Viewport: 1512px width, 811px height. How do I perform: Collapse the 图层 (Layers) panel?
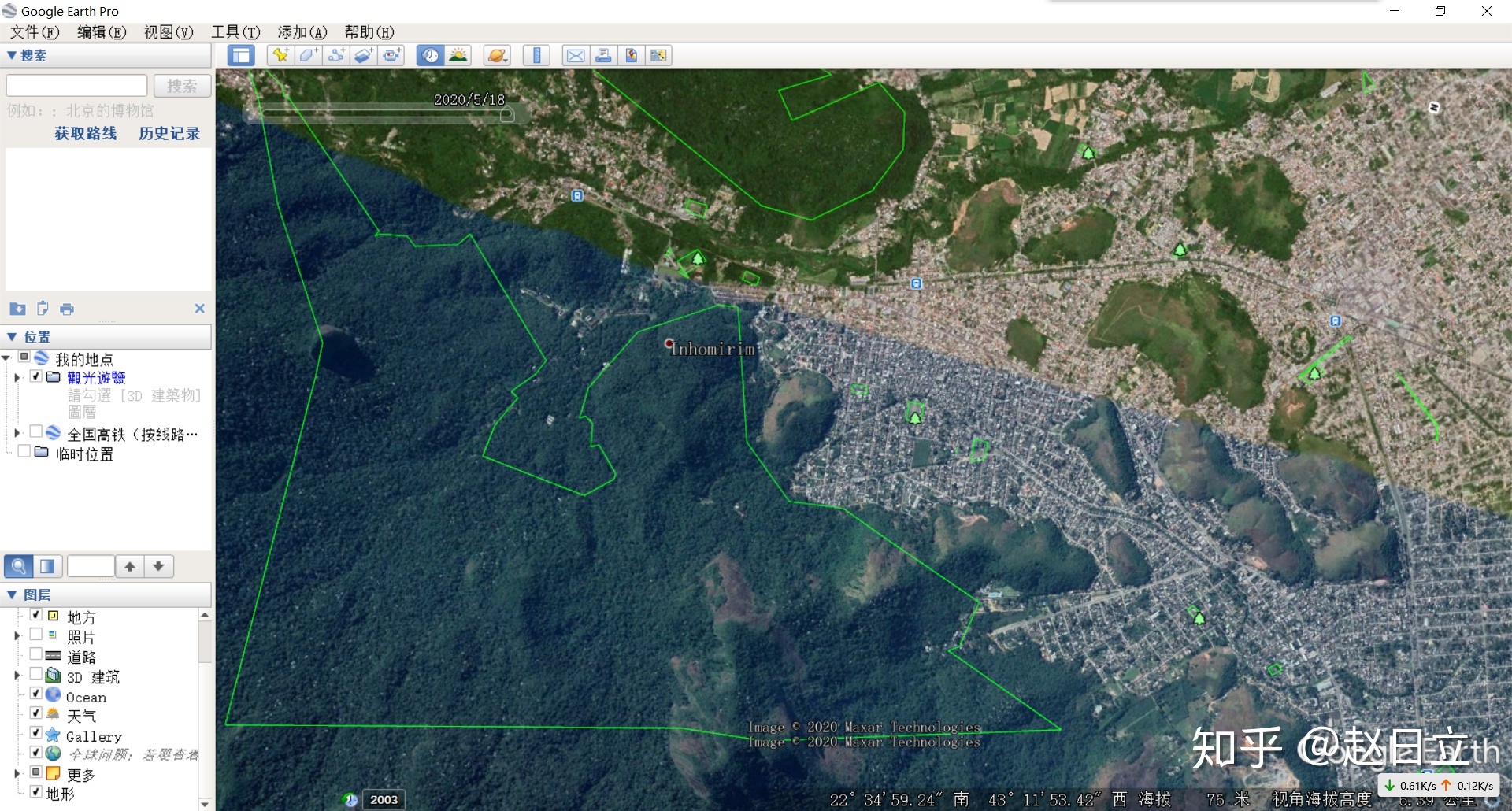12,594
